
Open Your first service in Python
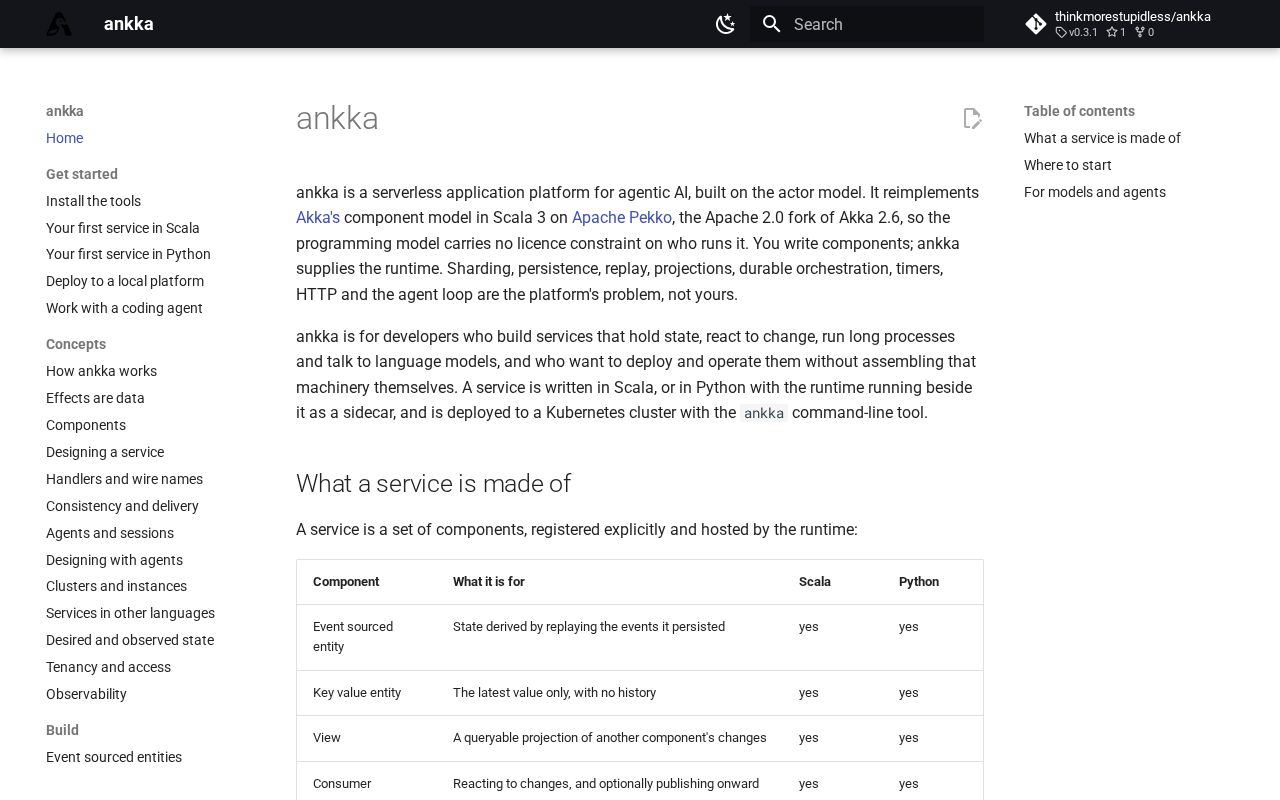128,254
